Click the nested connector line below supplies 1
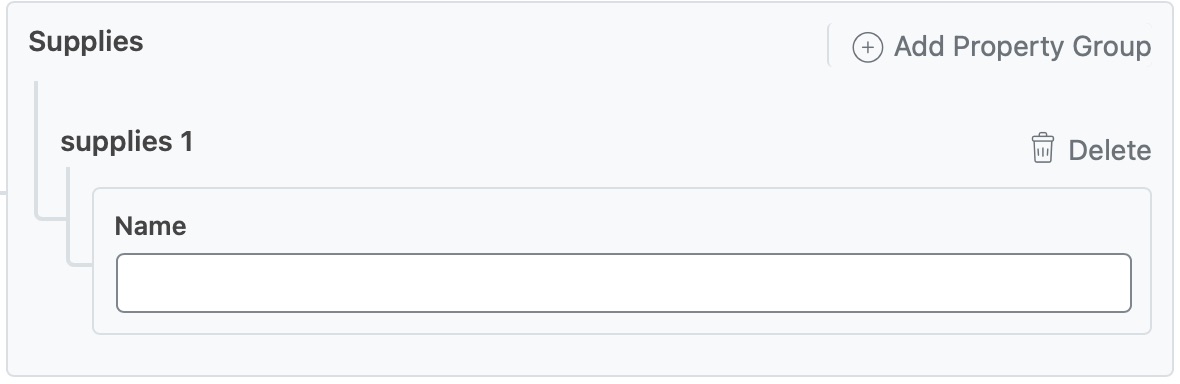Viewport: 1180px width, 384px height. [x=69, y=217]
